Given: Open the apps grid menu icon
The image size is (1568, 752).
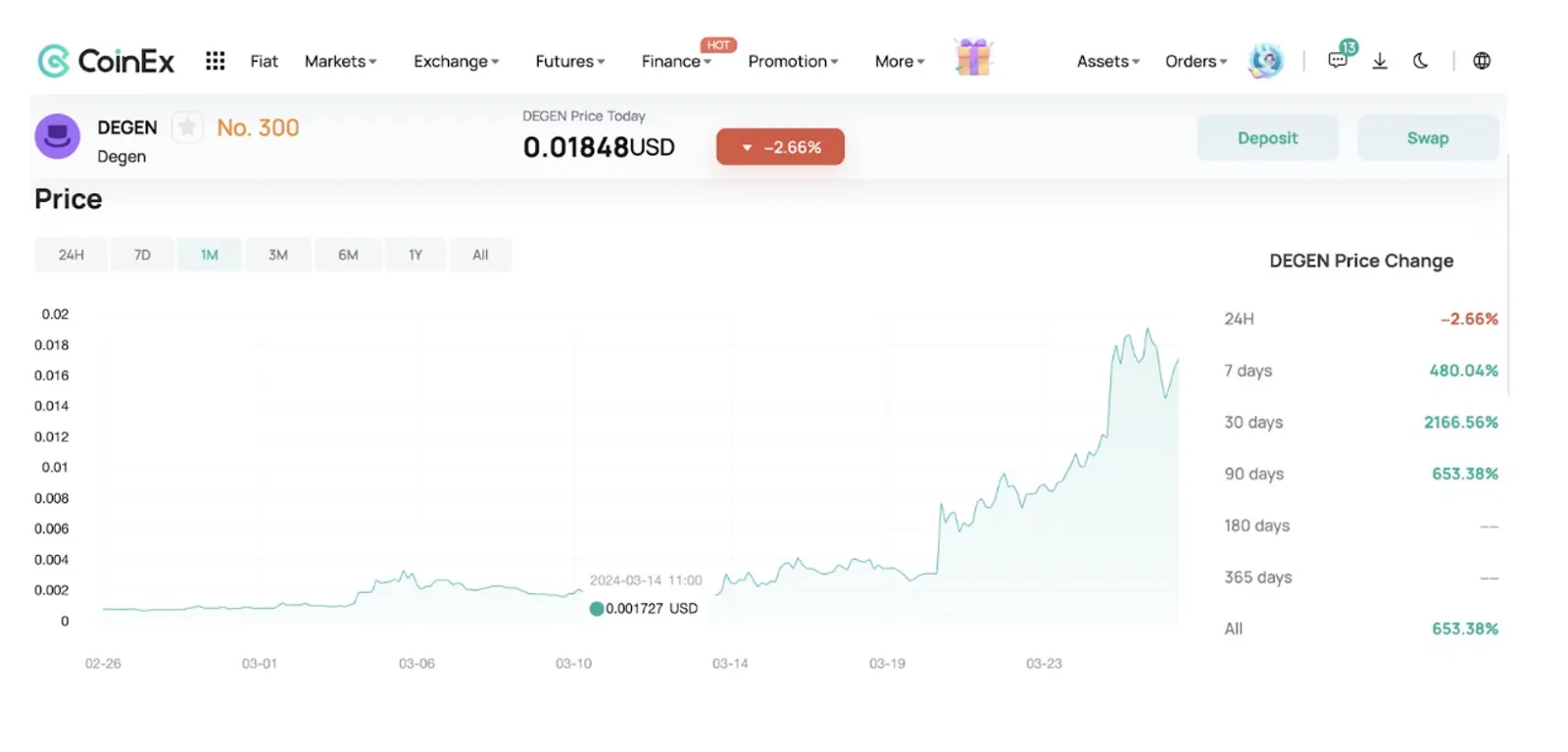Looking at the screenshot, I should [x=216, y=61].
